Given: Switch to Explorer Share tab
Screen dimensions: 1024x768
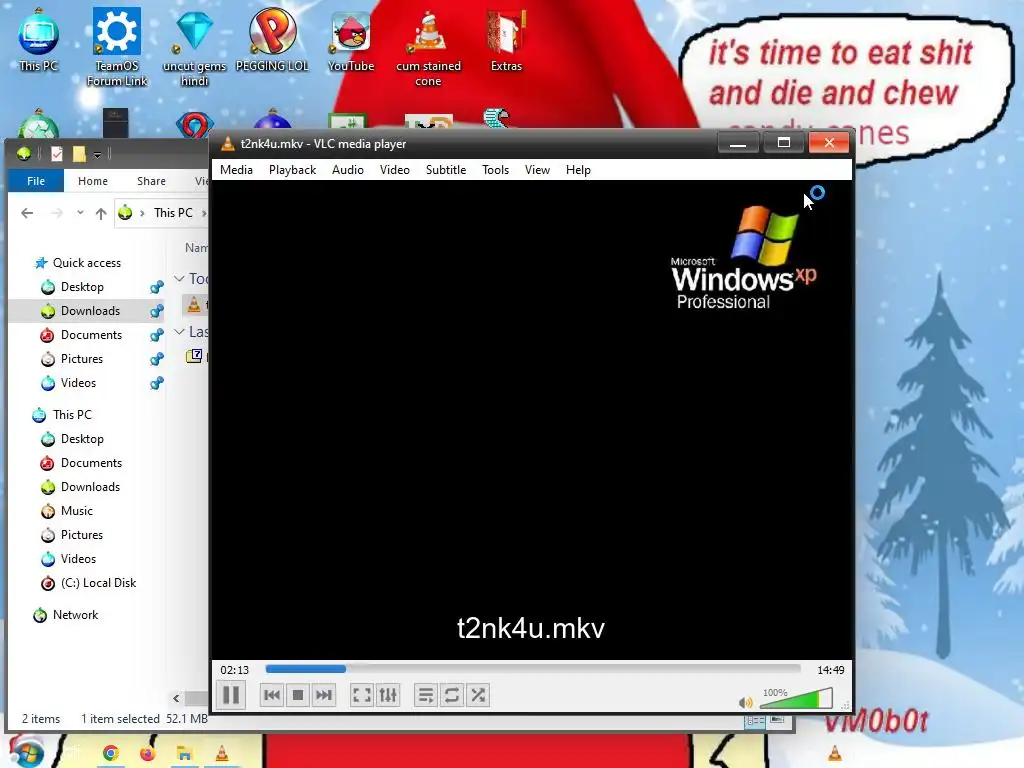Looking at the screenshot, I should pyautogui.click(x=151, y=181).
